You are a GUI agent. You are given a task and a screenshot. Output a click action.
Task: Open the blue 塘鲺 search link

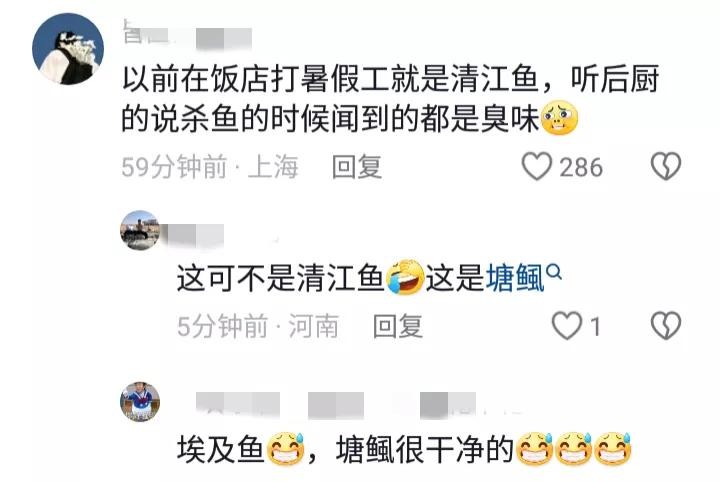pos(516,278)
